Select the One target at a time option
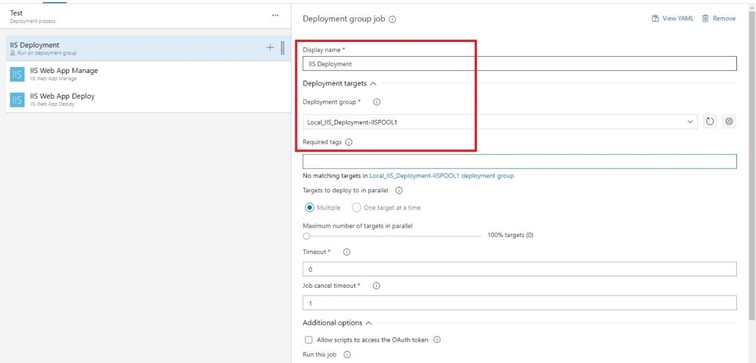The height and width of the screenshot is (363, 756). tap(356, 208)
